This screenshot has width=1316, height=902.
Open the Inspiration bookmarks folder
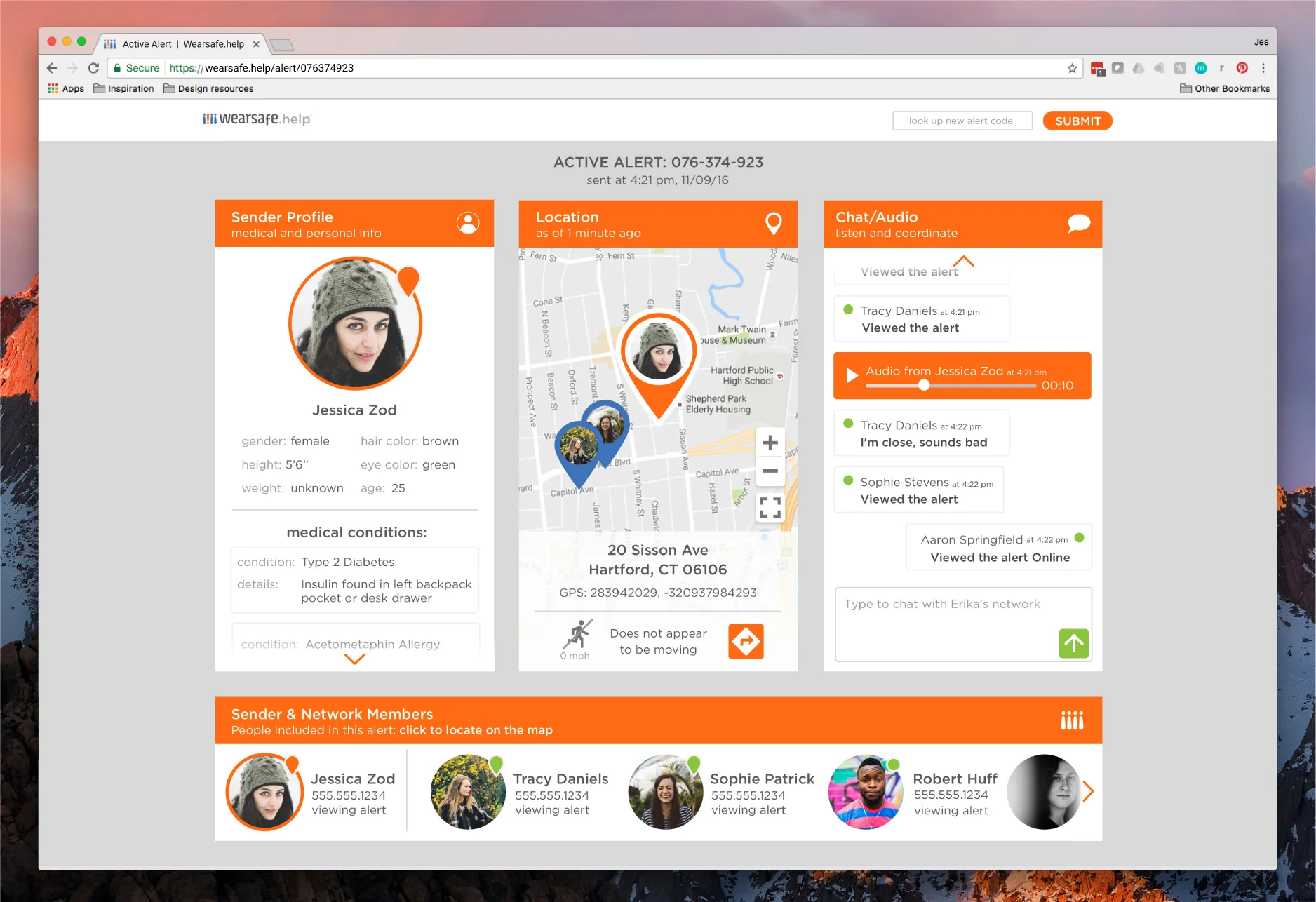coord(123,88)
